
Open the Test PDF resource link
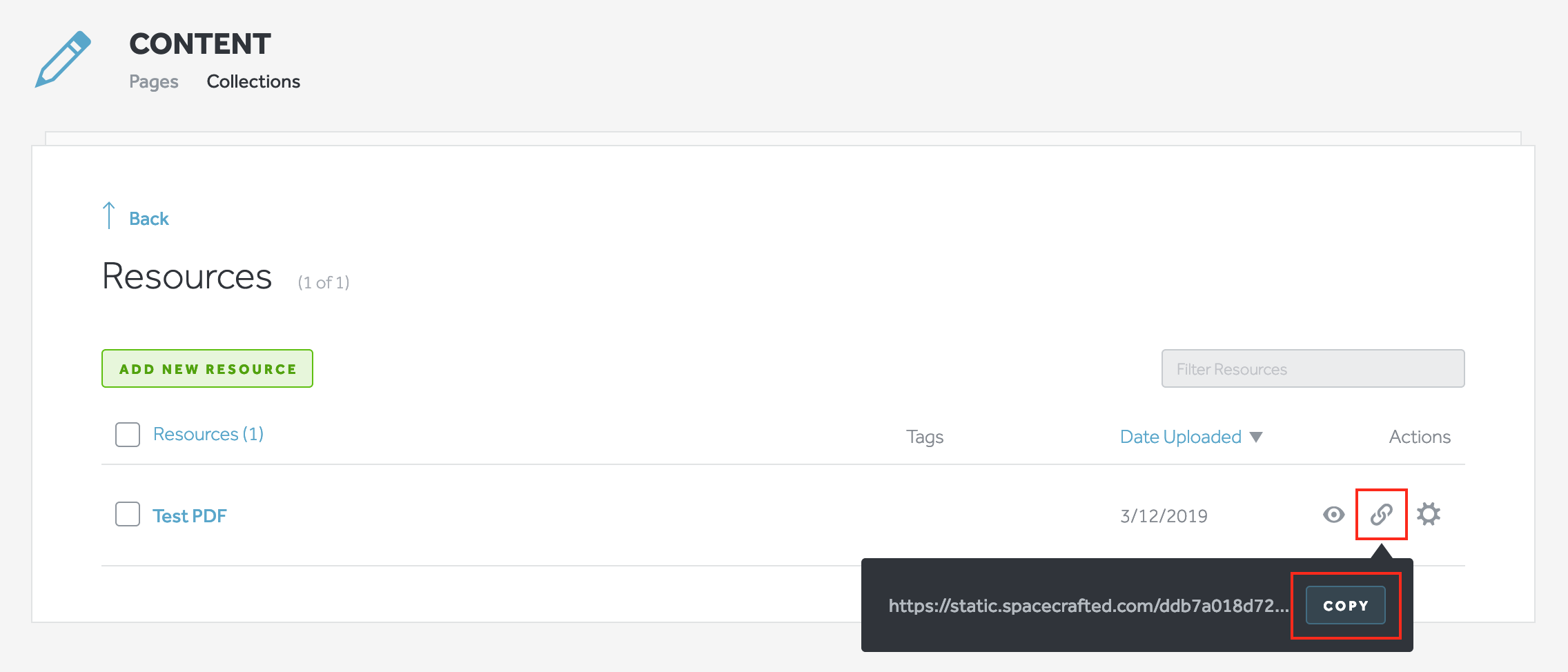(190, 515)
